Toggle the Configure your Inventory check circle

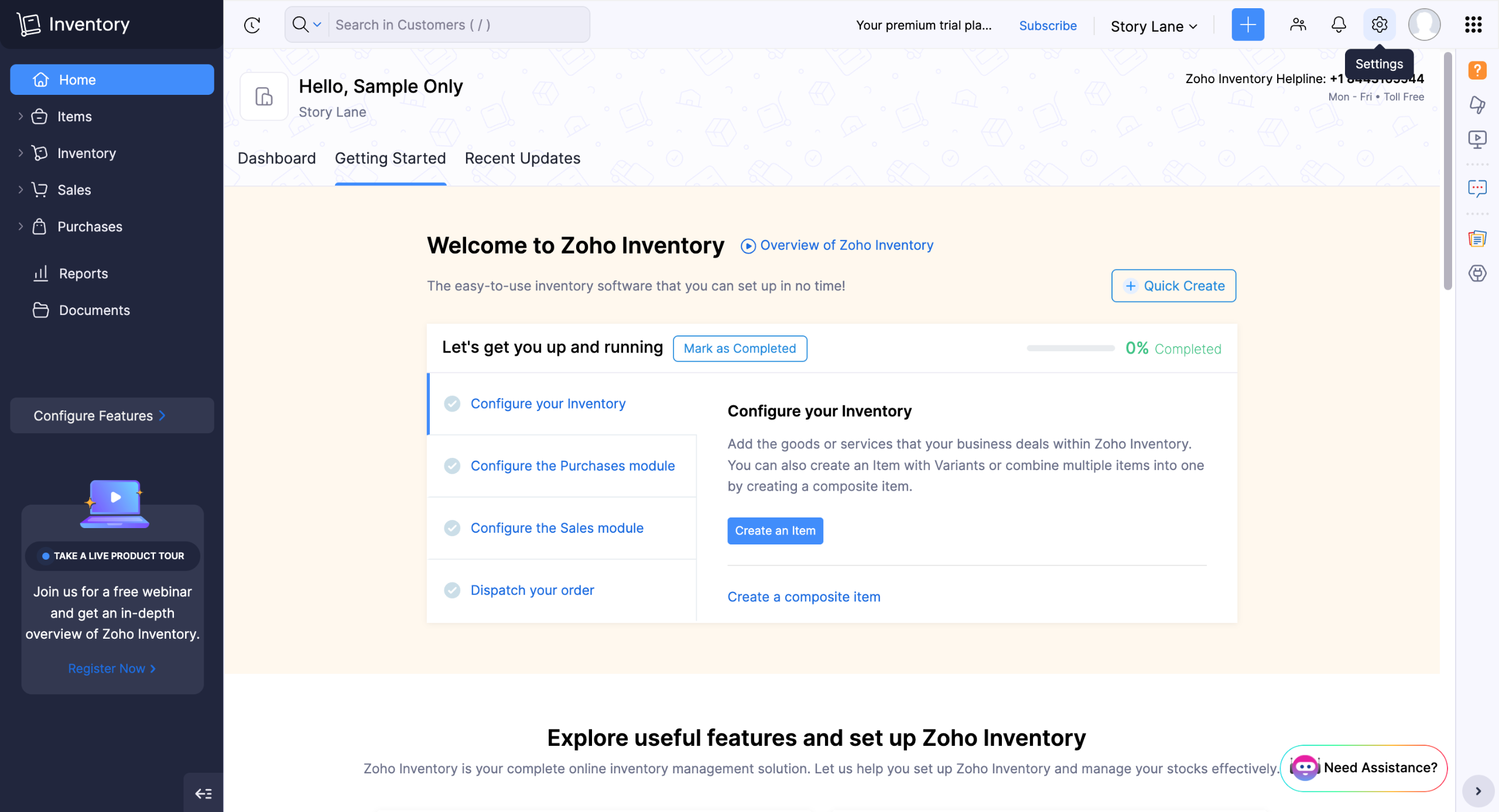452,403
